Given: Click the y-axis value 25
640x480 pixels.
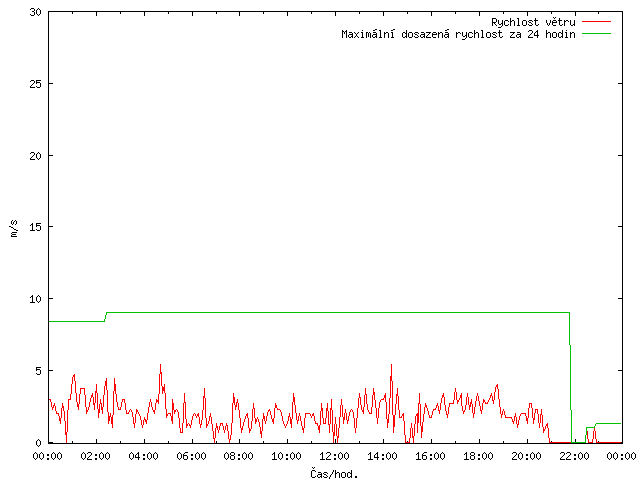Looking at the screenshot, I should click(x=36, y=84).
